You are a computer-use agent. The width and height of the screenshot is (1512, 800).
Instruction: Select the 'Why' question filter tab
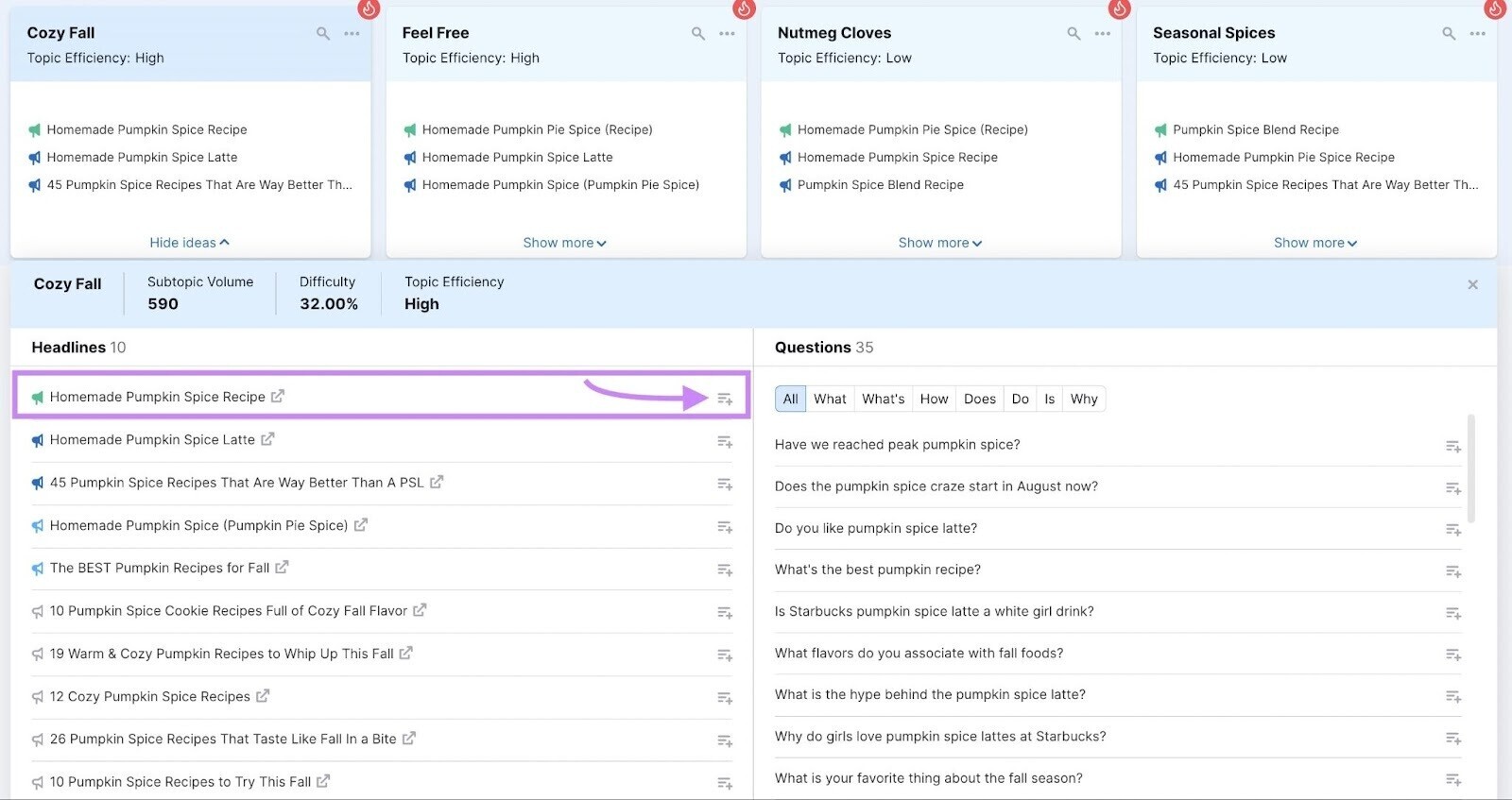[x=1084, y=399]
